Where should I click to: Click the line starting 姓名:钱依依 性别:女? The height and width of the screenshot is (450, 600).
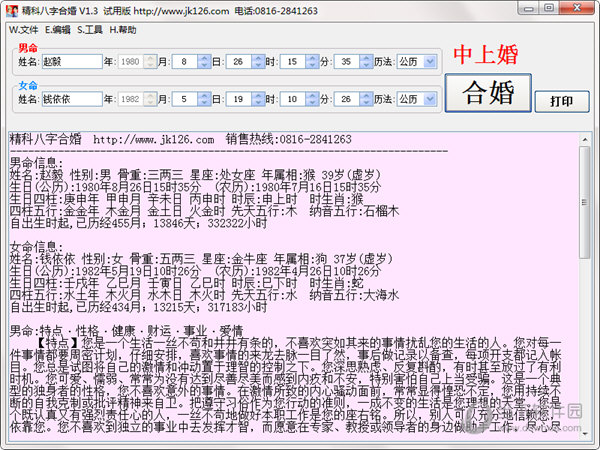202,259
